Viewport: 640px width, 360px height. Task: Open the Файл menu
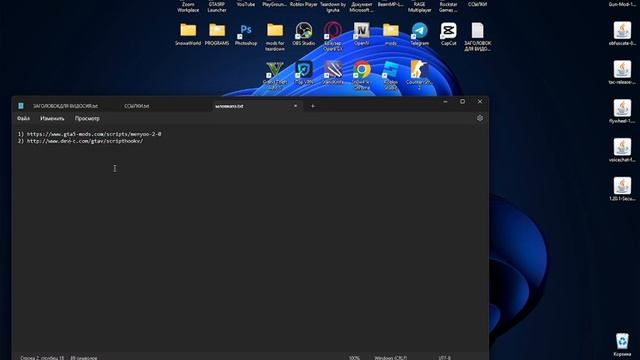click(23, 118)
